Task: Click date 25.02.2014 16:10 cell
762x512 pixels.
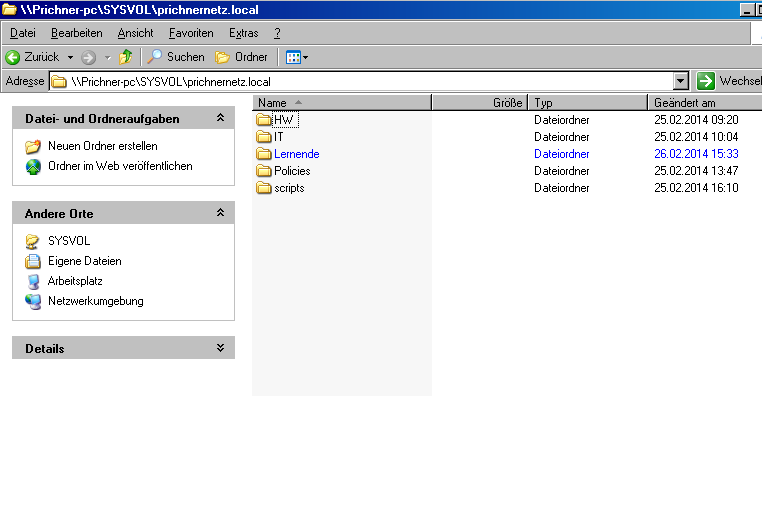Action: [696, 188]
